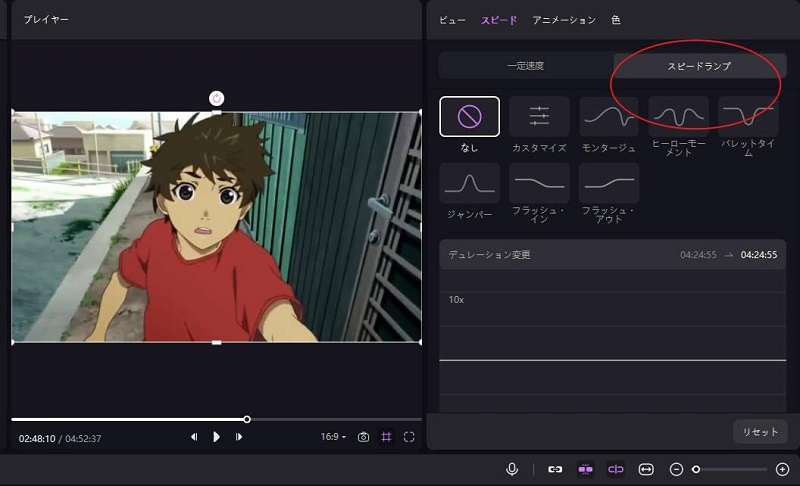Apply the フラッシュ・アウト speed ramp preset

(609, 183)
